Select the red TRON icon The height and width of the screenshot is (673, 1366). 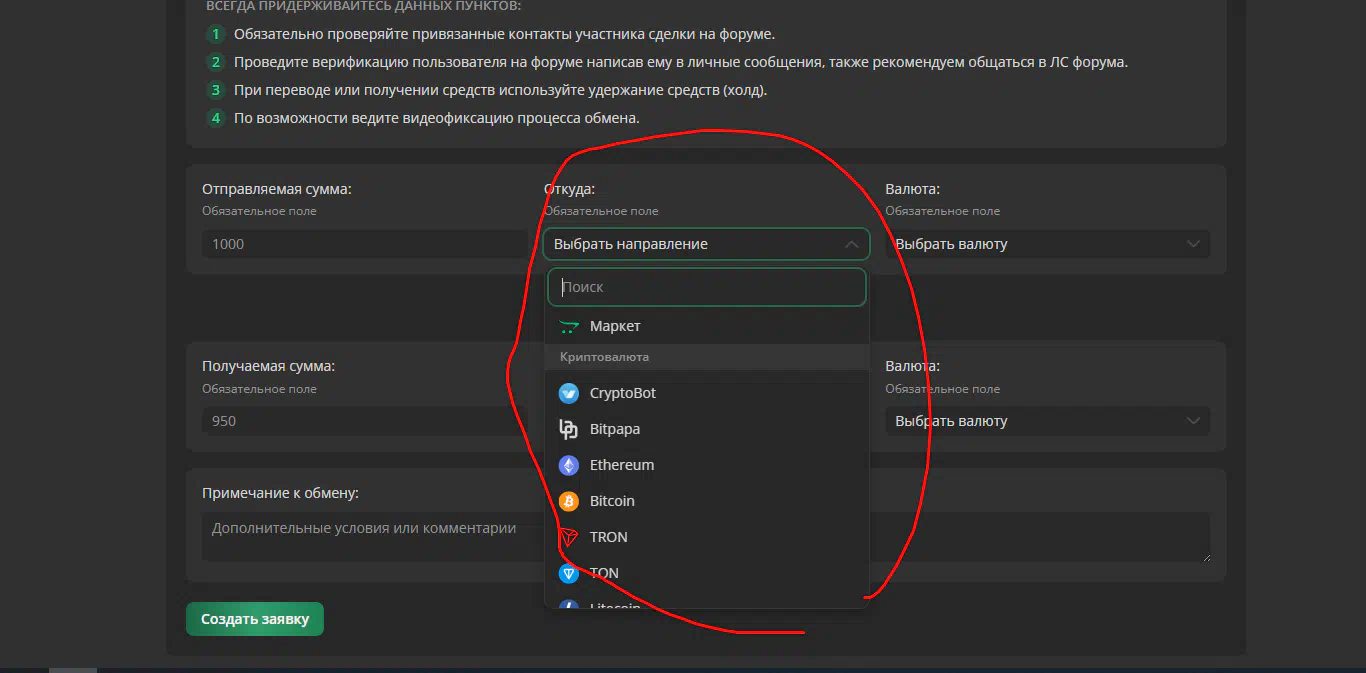pos(569,537)
